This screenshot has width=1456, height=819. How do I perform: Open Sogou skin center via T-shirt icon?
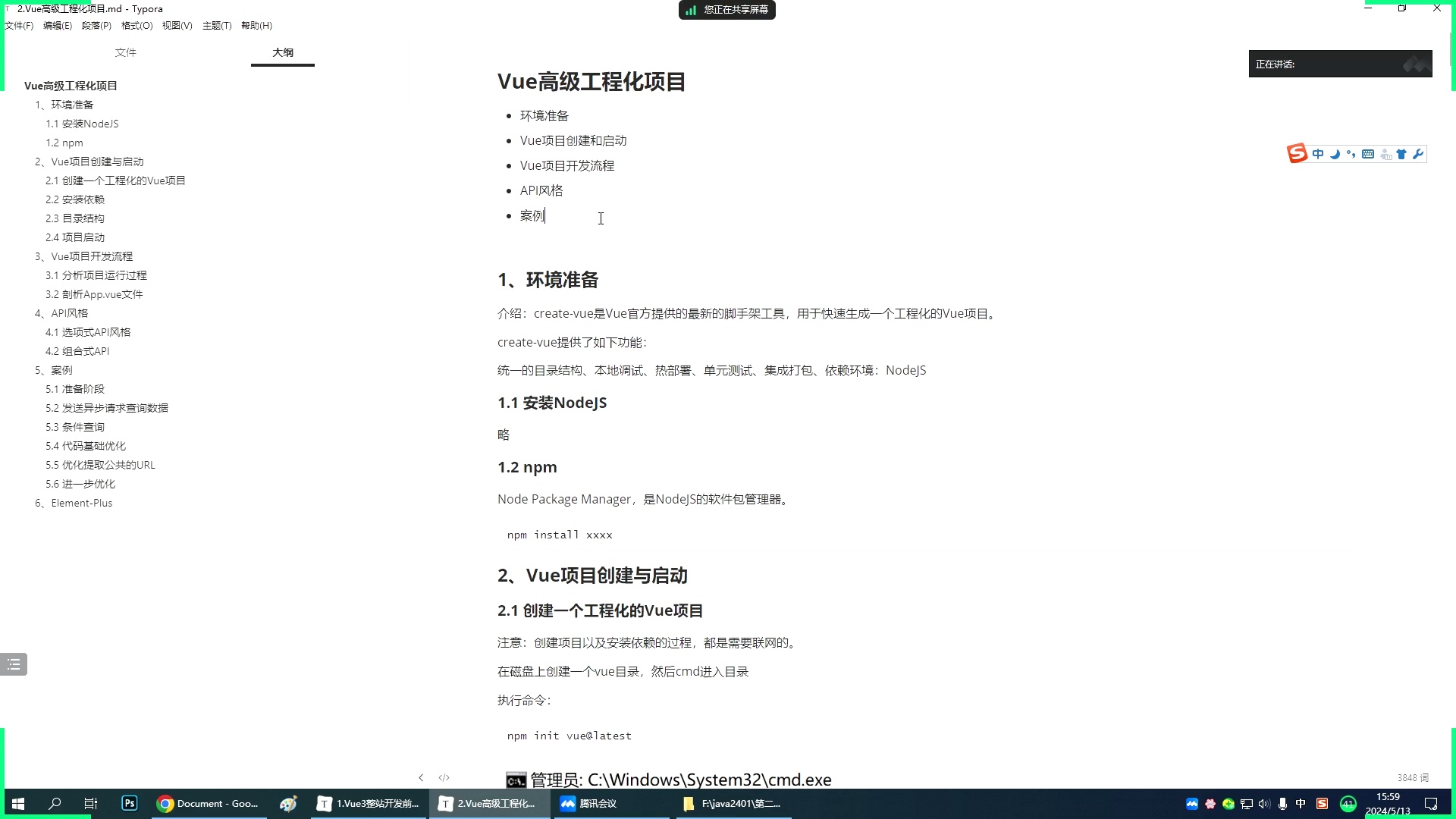[1401, 154]
